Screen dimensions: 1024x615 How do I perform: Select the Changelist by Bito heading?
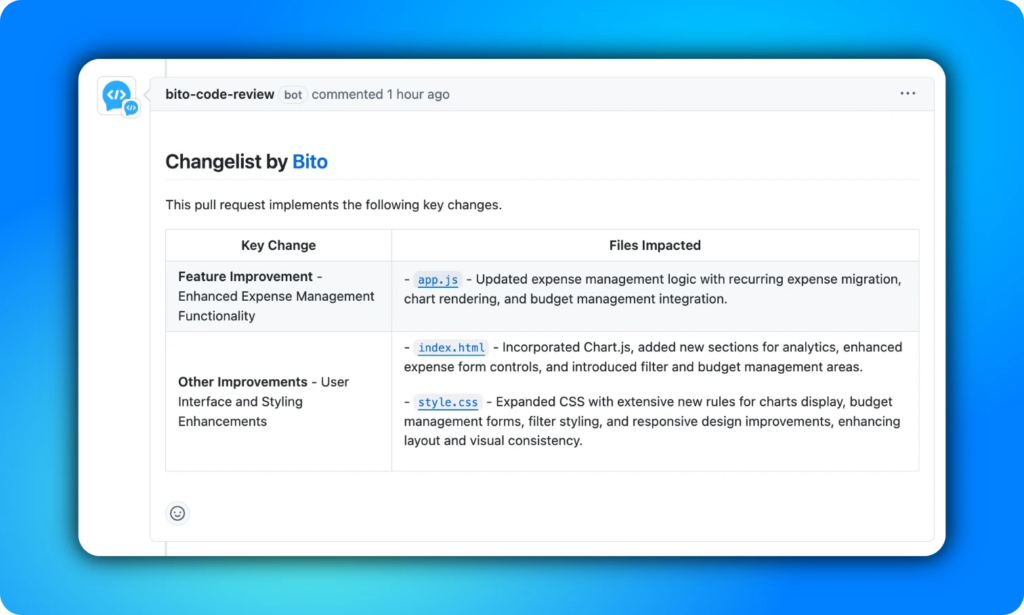pos(248,161)
